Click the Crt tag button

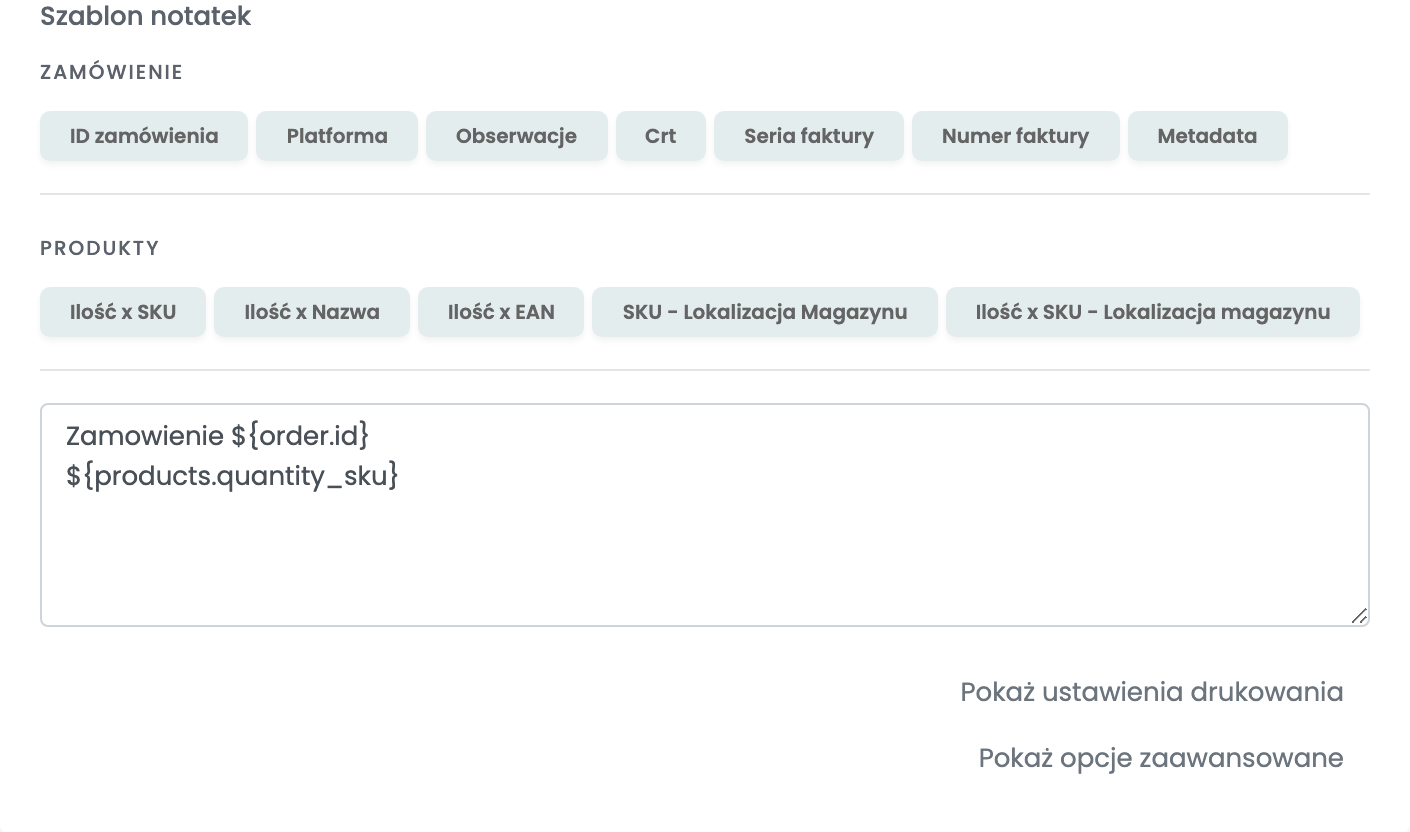(x=661, y=136)
